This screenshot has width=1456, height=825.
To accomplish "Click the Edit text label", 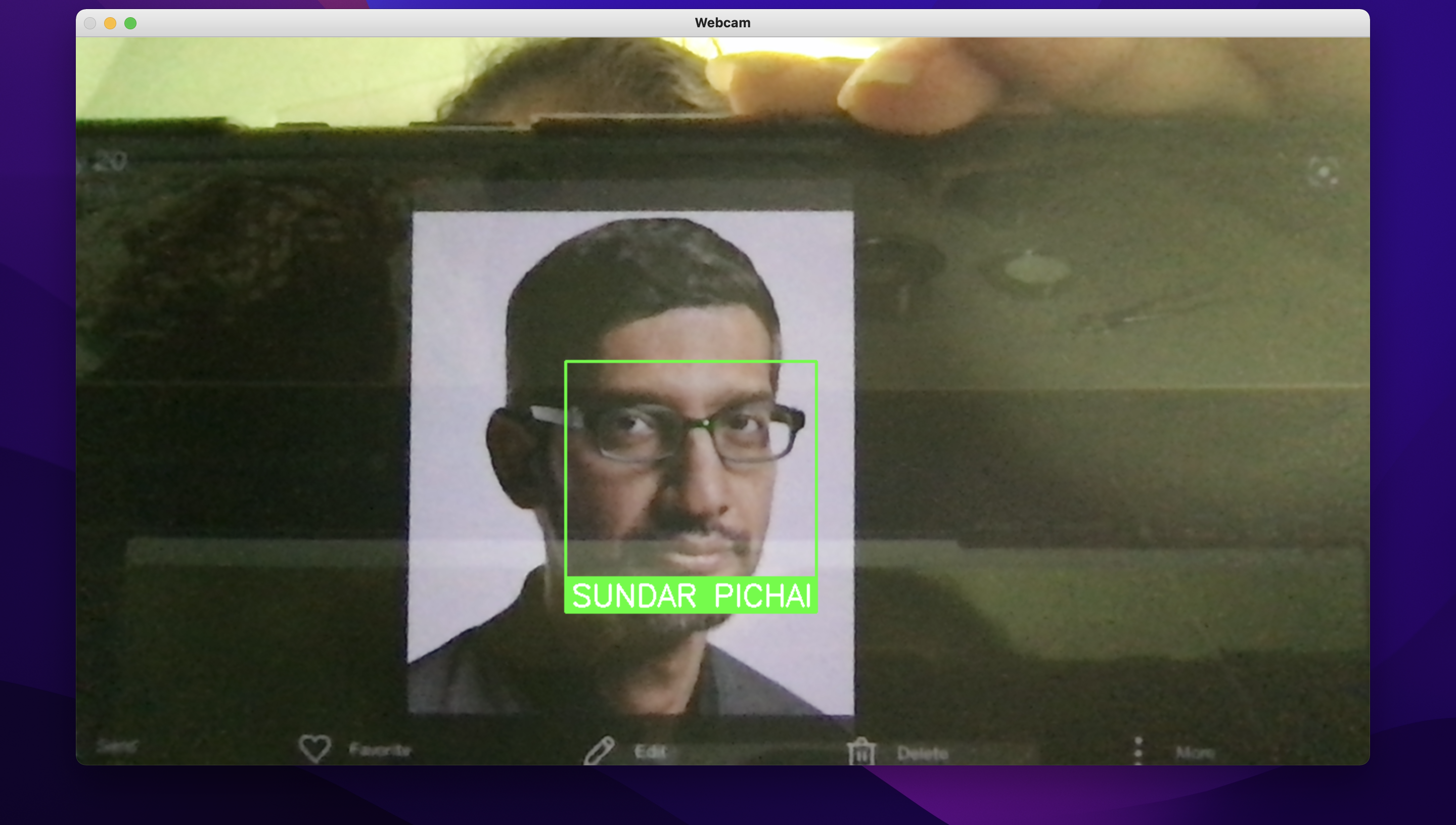I will [x=649, y=752].
